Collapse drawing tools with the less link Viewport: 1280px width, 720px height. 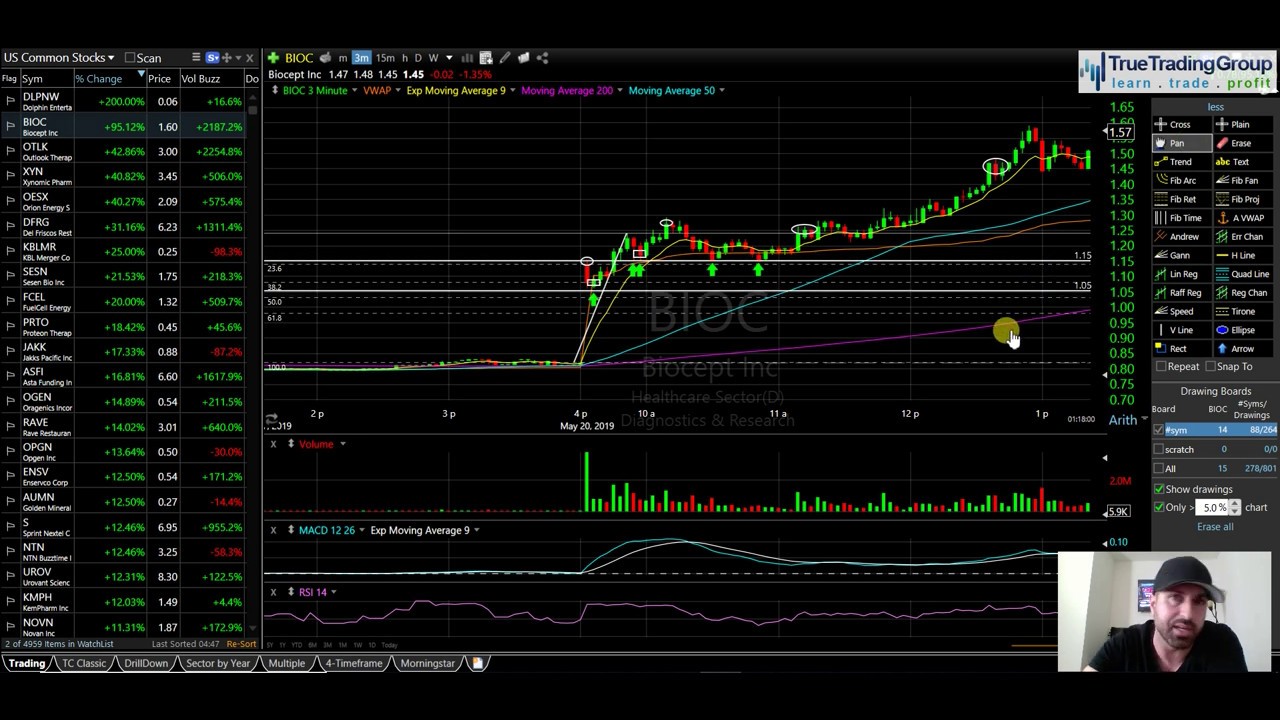[x=1215, y=107]
